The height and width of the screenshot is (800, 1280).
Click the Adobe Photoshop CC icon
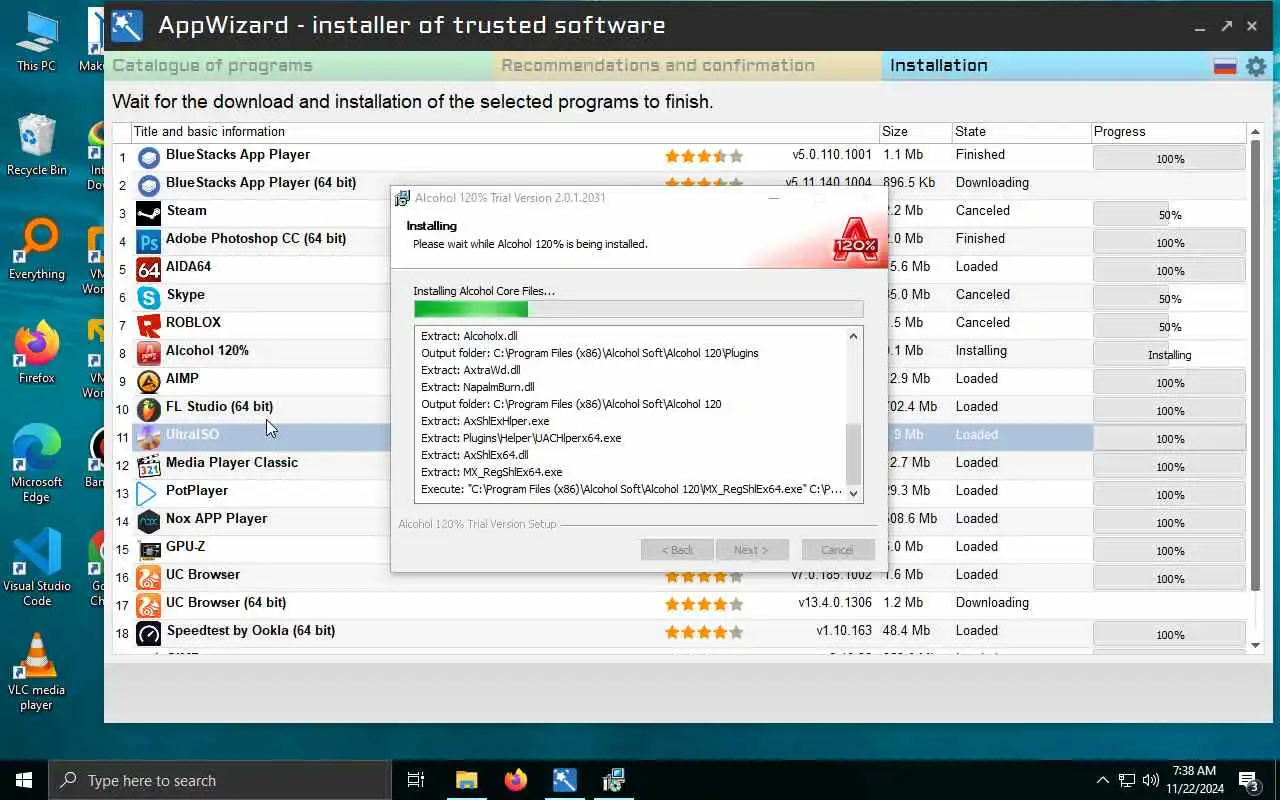(x=148, y=241)
